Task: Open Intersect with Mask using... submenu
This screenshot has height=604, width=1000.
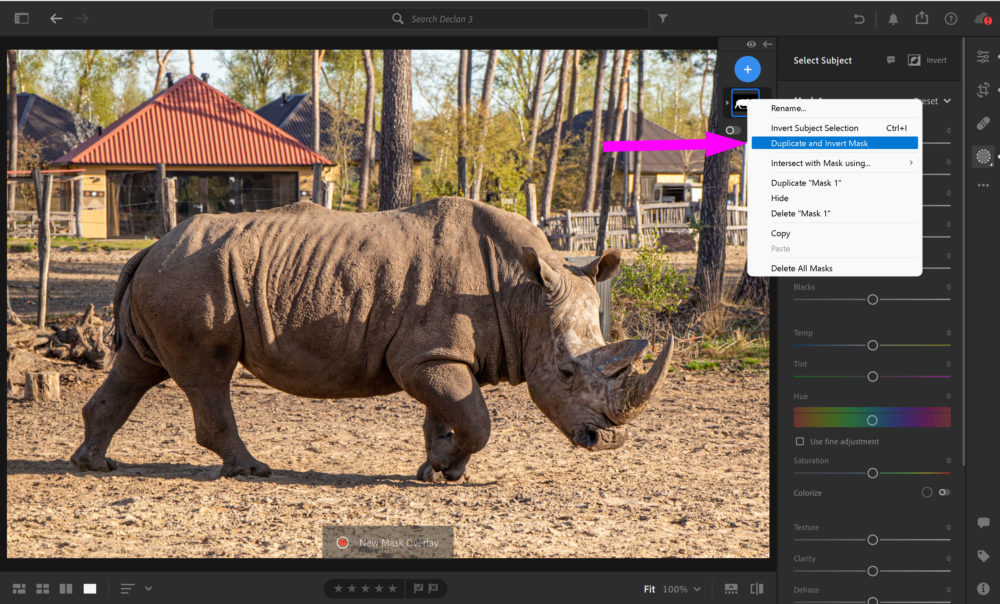Action: point(834,163)
